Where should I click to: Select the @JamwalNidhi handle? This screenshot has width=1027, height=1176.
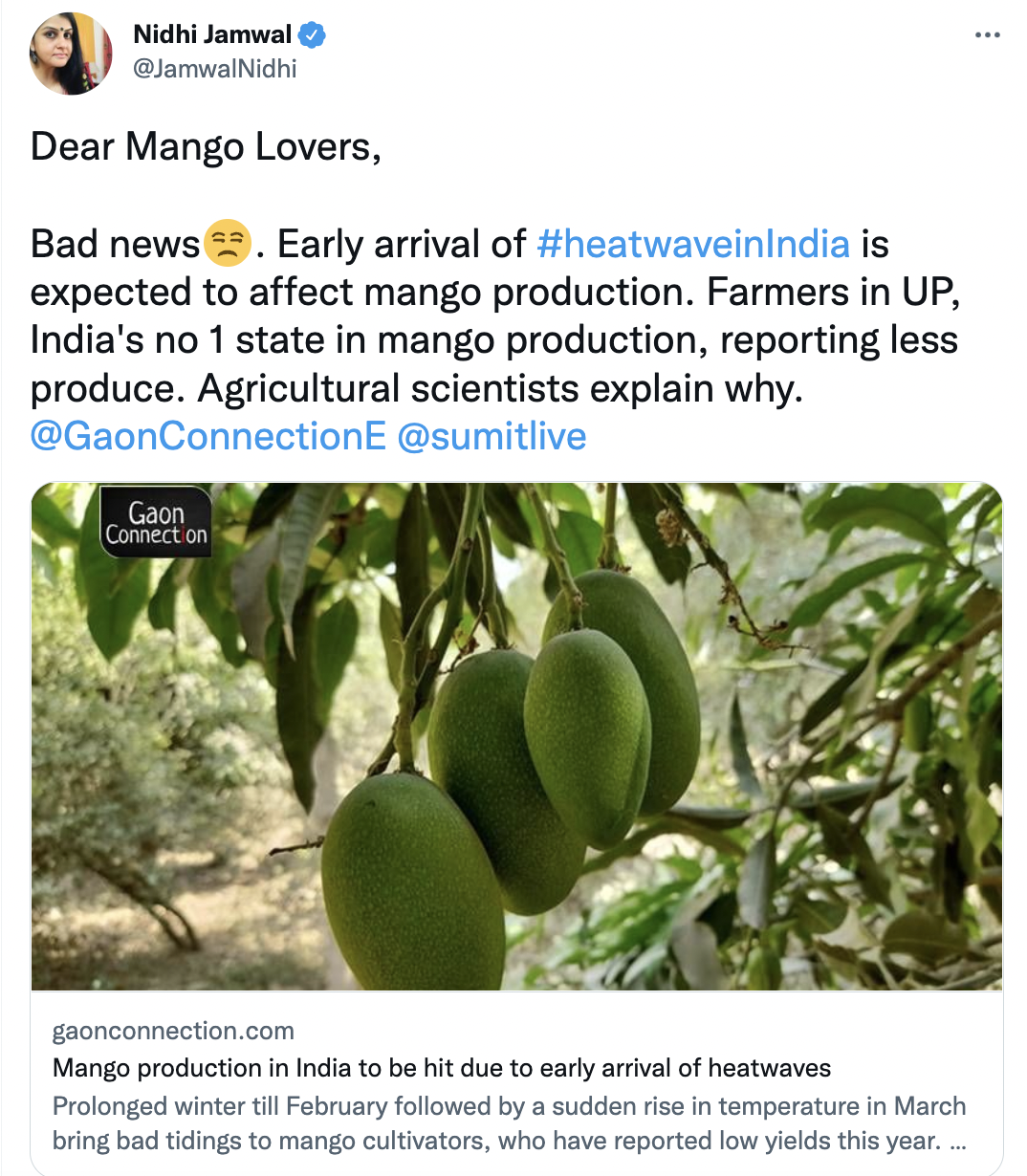click(215, 69)
